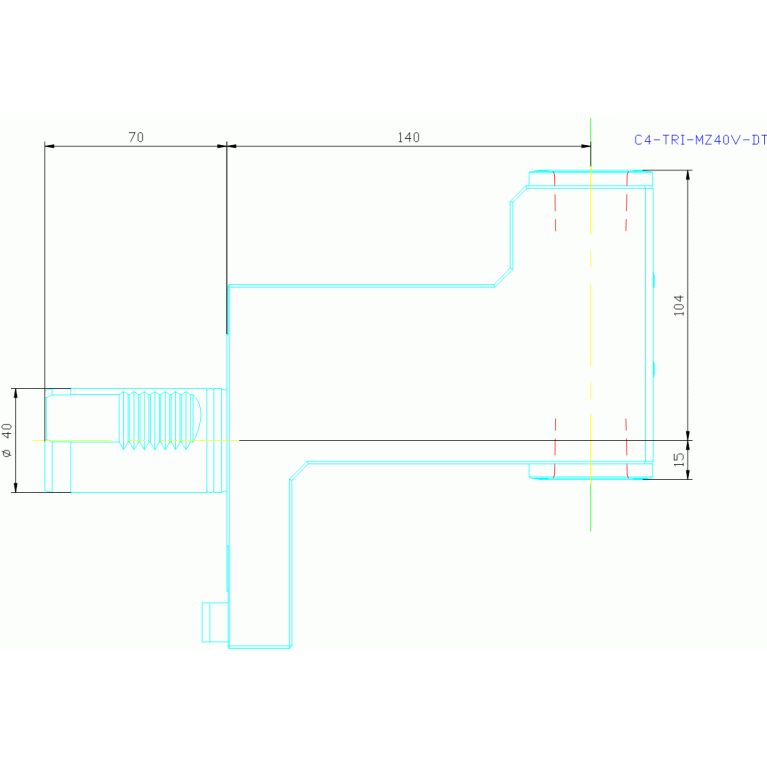Screen dimensions: 767x767
Task: Select the top flange rectangle of the holder
Action: click(x=590, y=179)
